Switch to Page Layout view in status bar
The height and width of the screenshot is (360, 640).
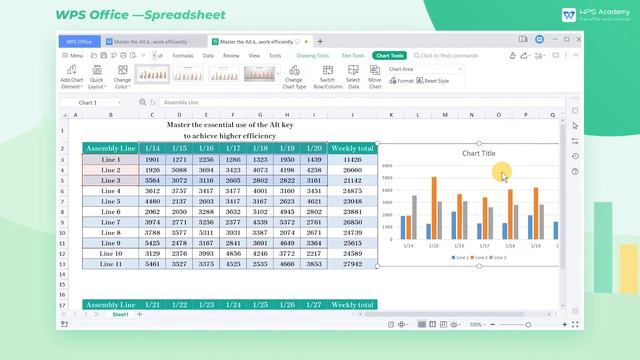point(433,324)
